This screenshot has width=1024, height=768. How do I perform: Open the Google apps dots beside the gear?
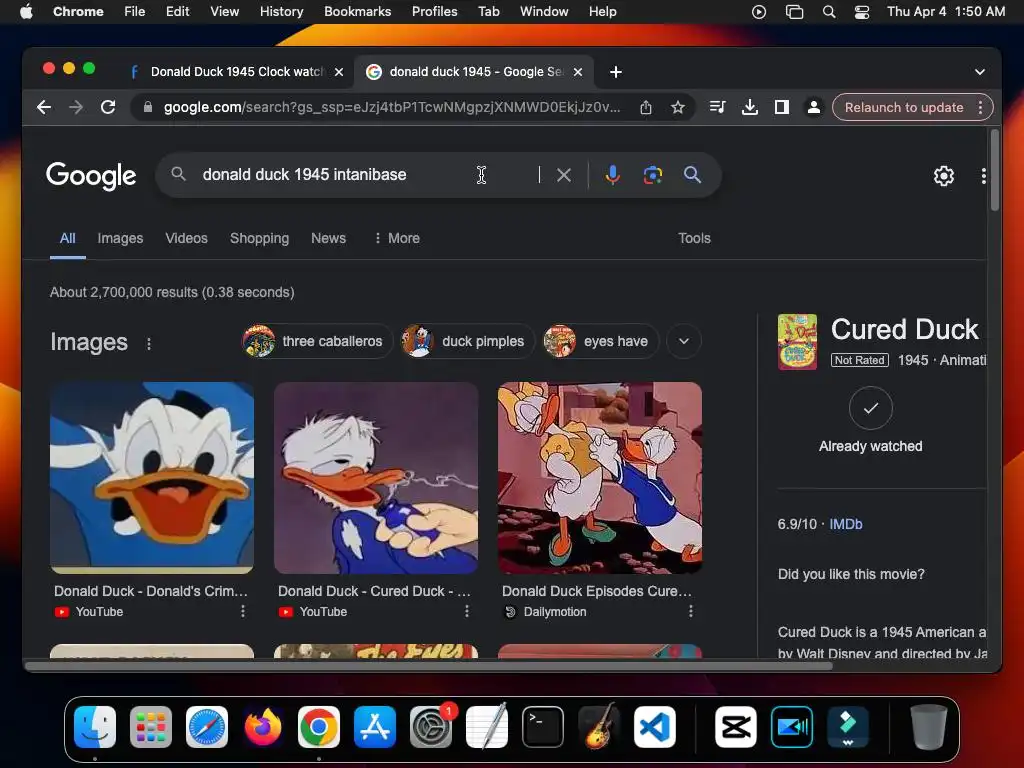coord(983,176)
